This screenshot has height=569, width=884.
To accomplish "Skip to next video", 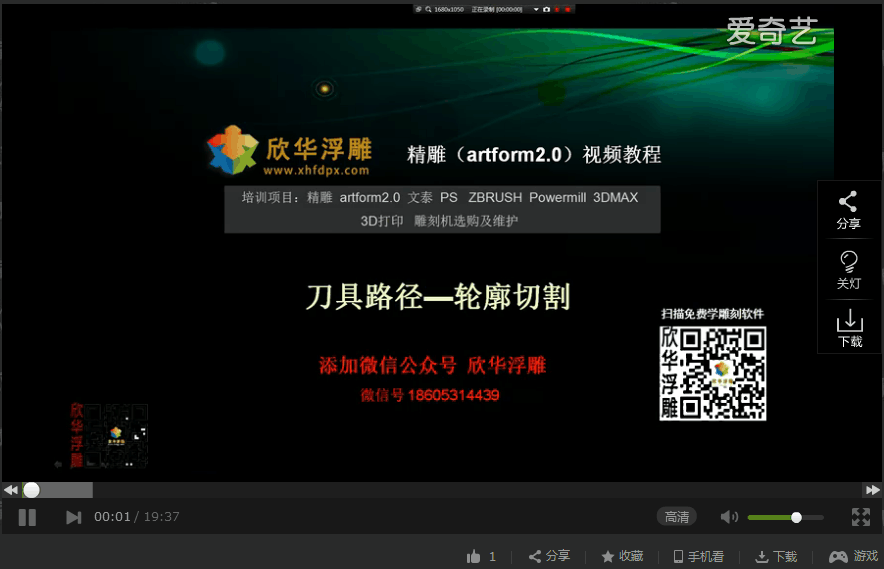I will pos(73,517).
